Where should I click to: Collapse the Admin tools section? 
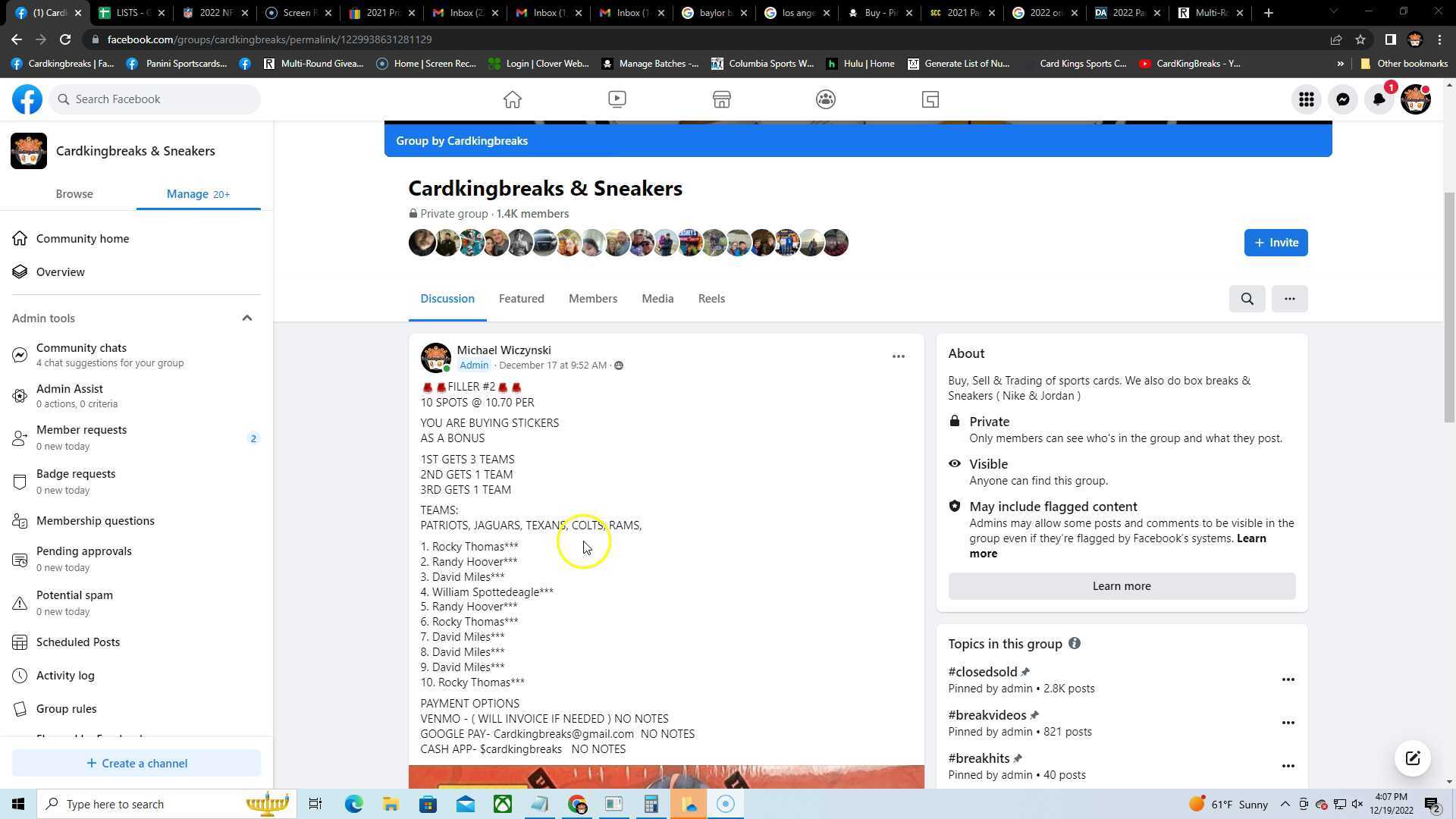(246, 318)
